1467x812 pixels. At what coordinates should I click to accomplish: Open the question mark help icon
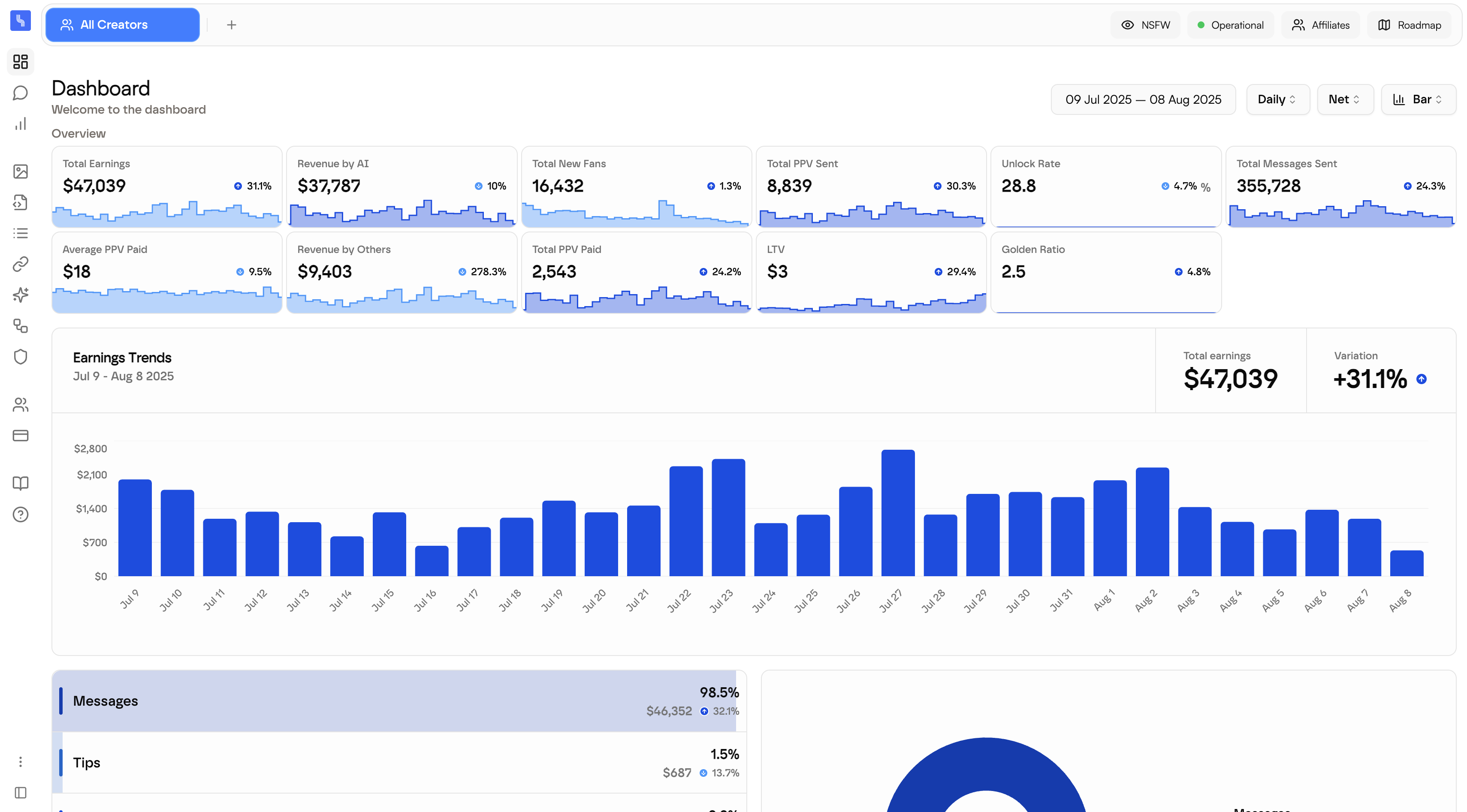[x=21, y=514]
